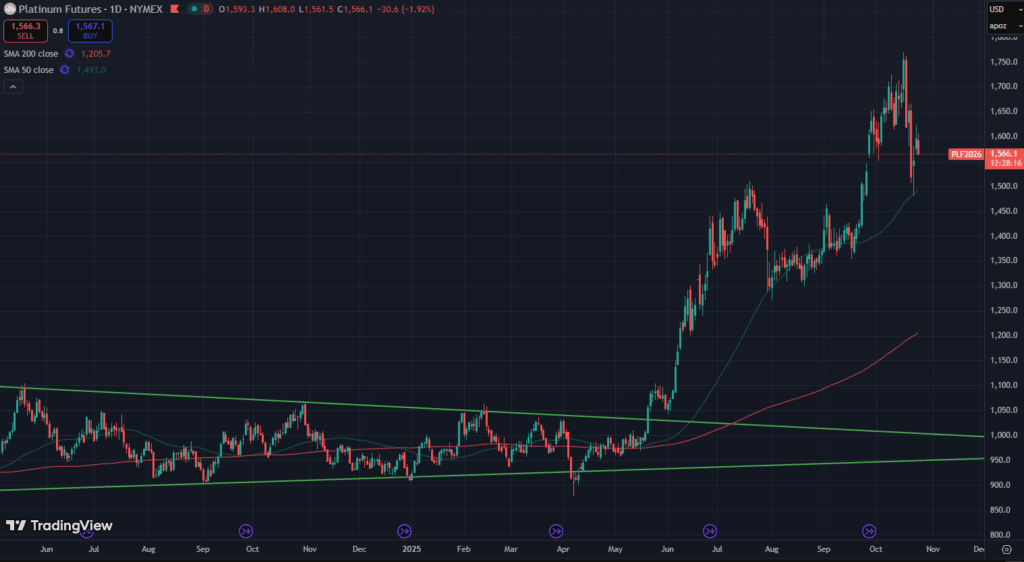This screenshot has height=562, width=1024.
Task: Click the contract roll marker near Oct 2024
Action: pos(247,531)
